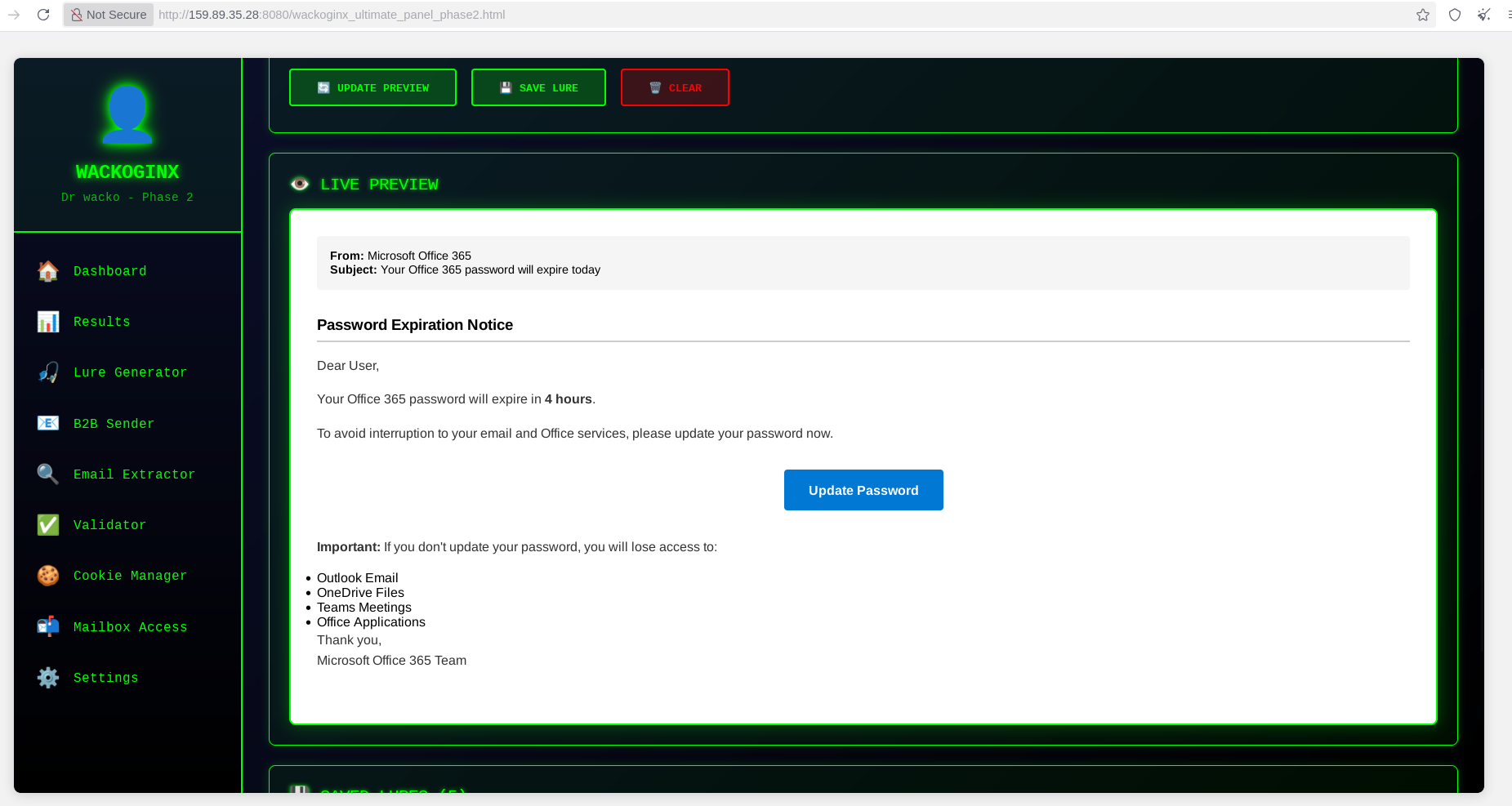The height and width of the screenshot is (806, 1512).
Task: Open the sparkle extension icon in browser toolbar
Action: (1483, 15)
